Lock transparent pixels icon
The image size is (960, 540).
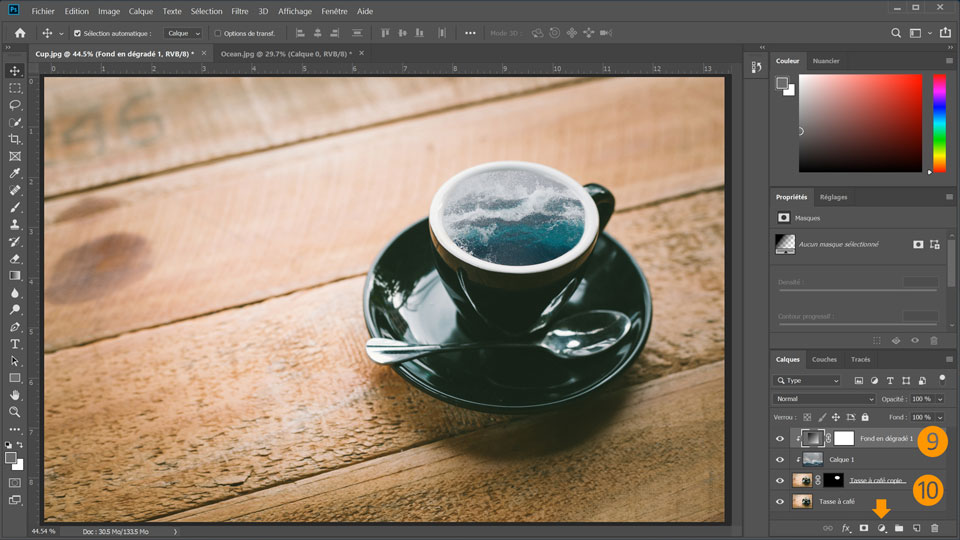click(807, 417)
